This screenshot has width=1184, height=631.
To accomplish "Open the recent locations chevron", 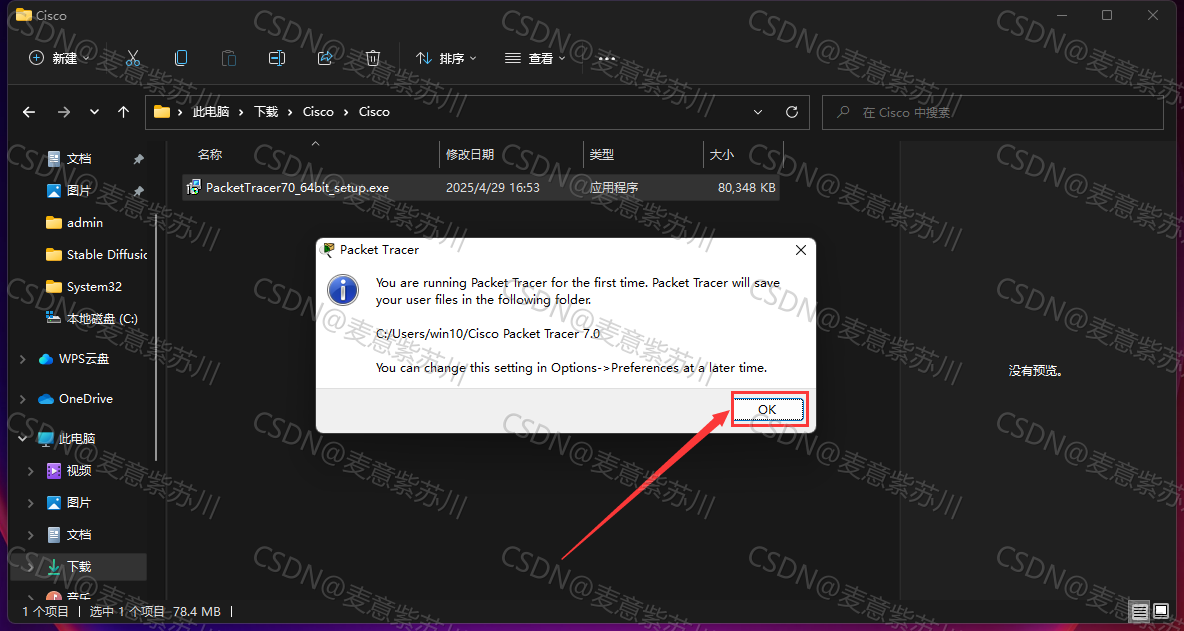I will coord(94,112).
